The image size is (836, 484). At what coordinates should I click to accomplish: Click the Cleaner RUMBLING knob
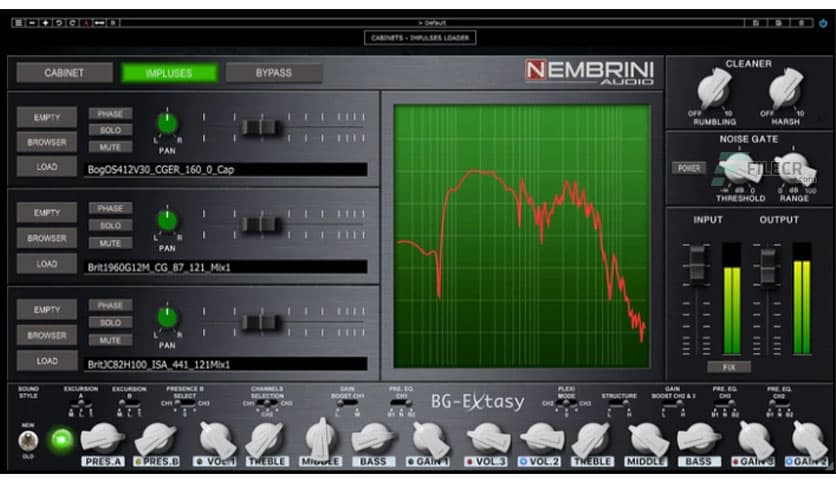pyautogui.click(x=714, y=90)
